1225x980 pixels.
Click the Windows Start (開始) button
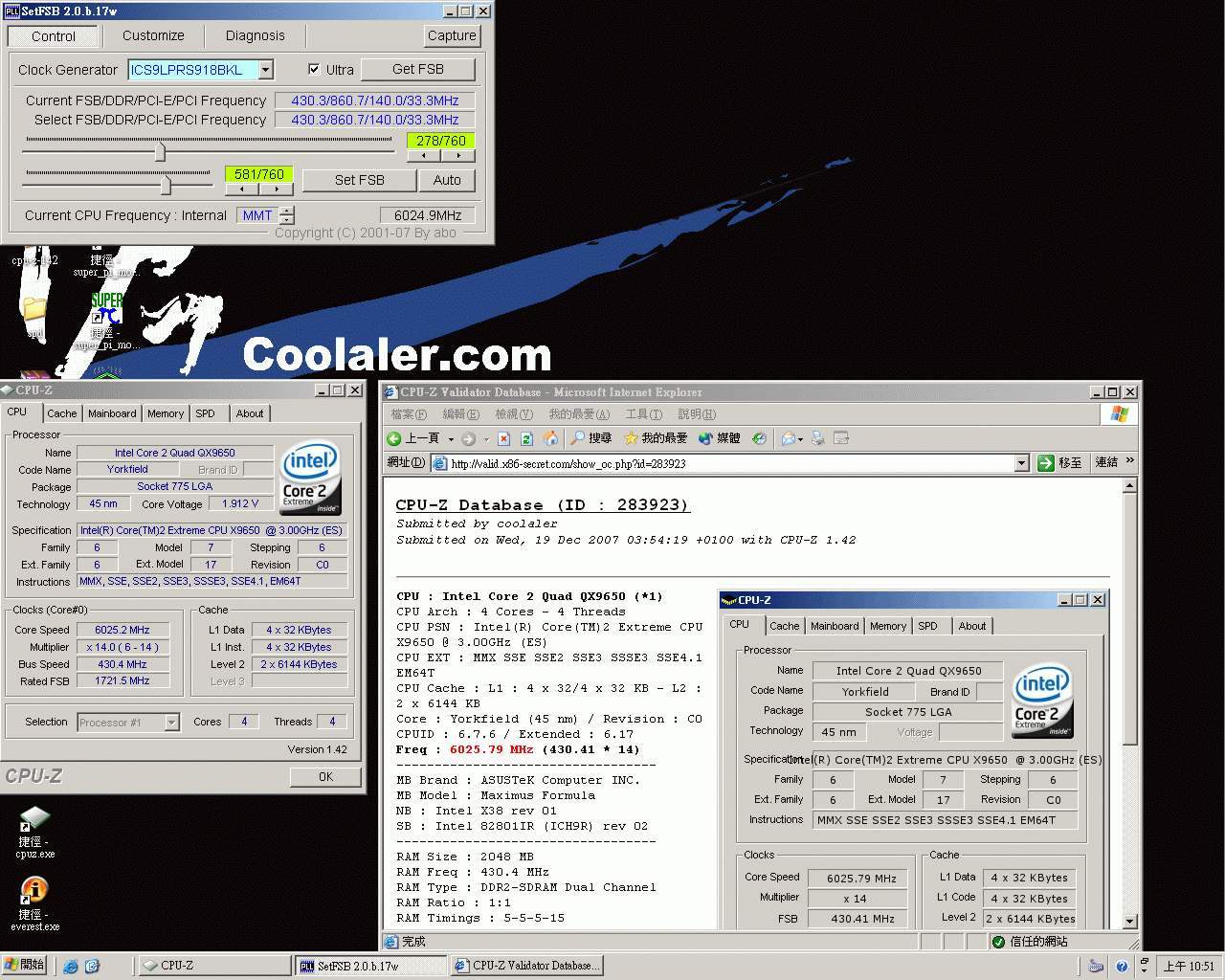(25, 965)
